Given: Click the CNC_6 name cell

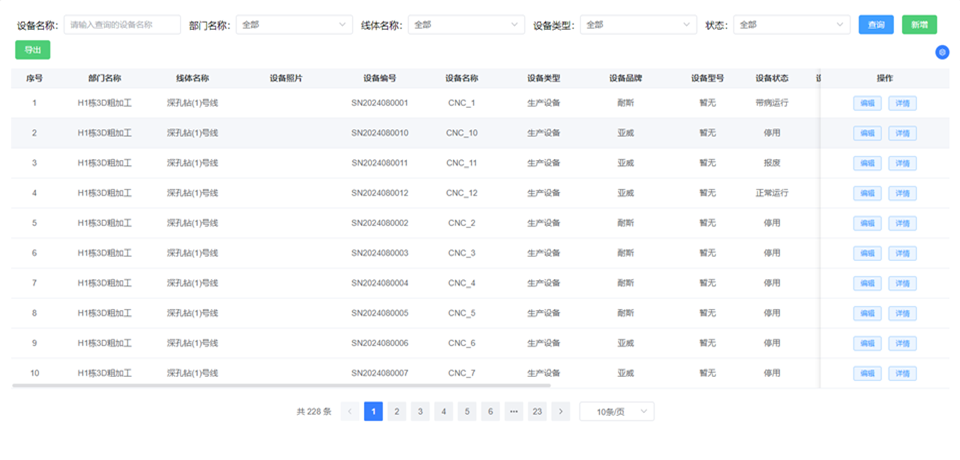Looking at the screenshot, I should coord(462,343).
